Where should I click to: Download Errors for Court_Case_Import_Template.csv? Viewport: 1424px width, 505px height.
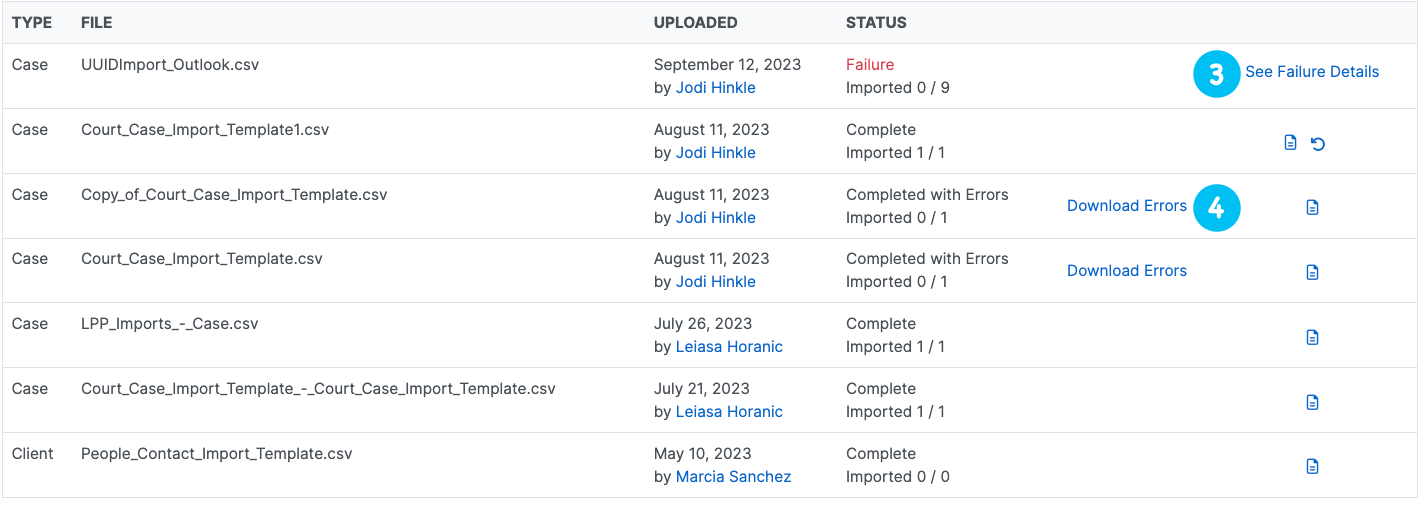[x=1126, y=271]
